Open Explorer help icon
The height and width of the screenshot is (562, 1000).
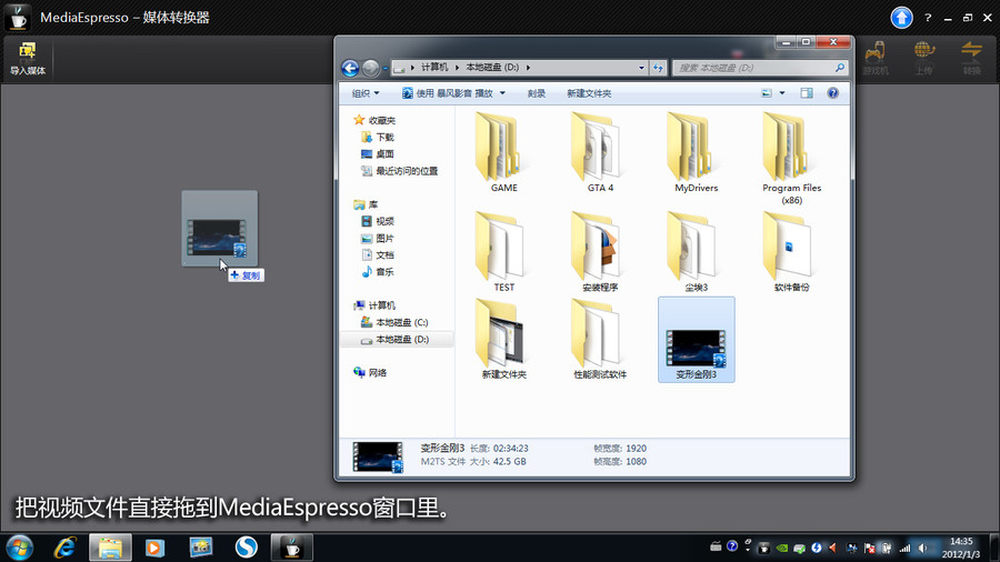pos(833,93)
